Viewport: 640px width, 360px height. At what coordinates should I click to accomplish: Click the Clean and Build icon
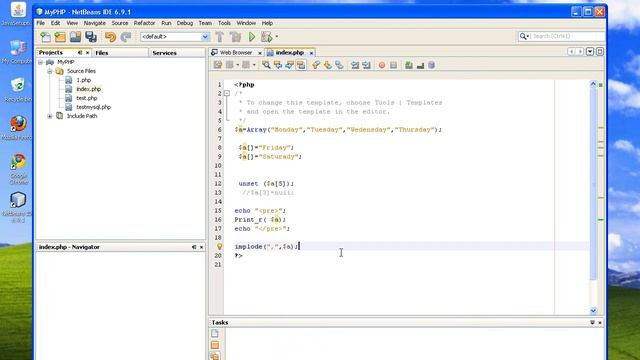click(x=235, y=37)
